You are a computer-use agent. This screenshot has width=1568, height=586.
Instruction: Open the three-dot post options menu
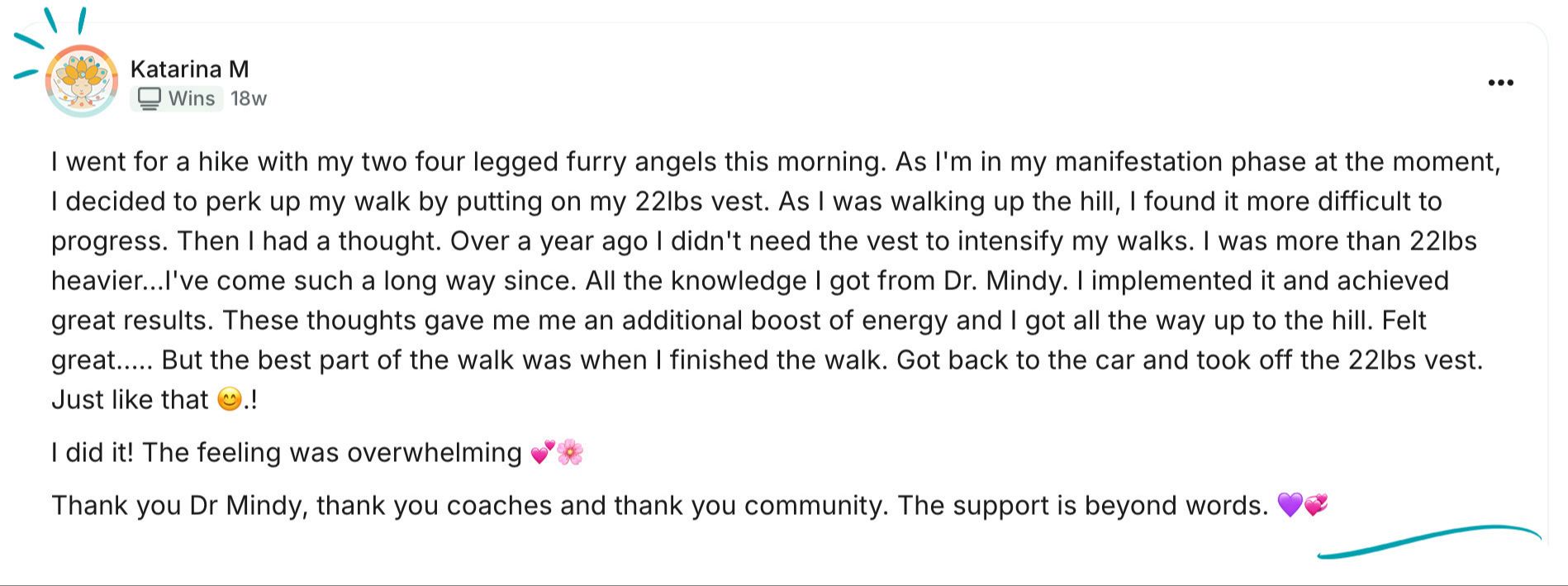(x=1499, y=83)
